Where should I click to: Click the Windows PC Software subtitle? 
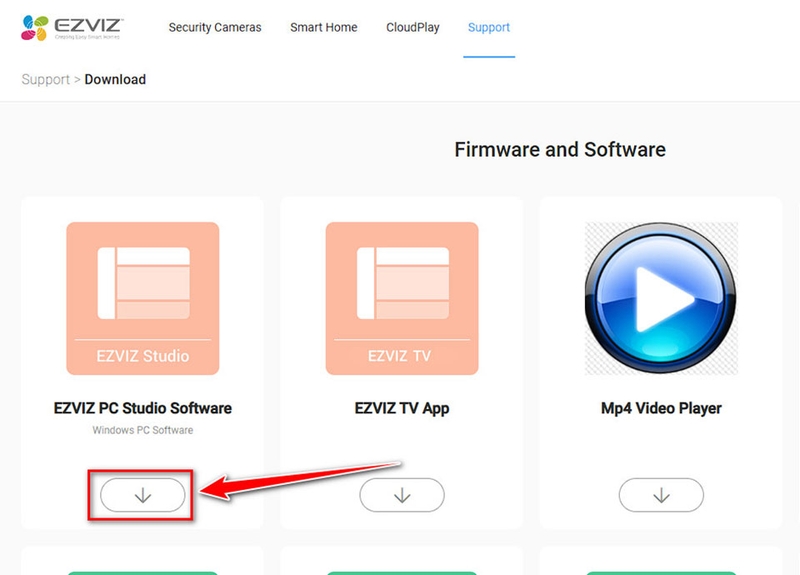click(x=143, y=430)
